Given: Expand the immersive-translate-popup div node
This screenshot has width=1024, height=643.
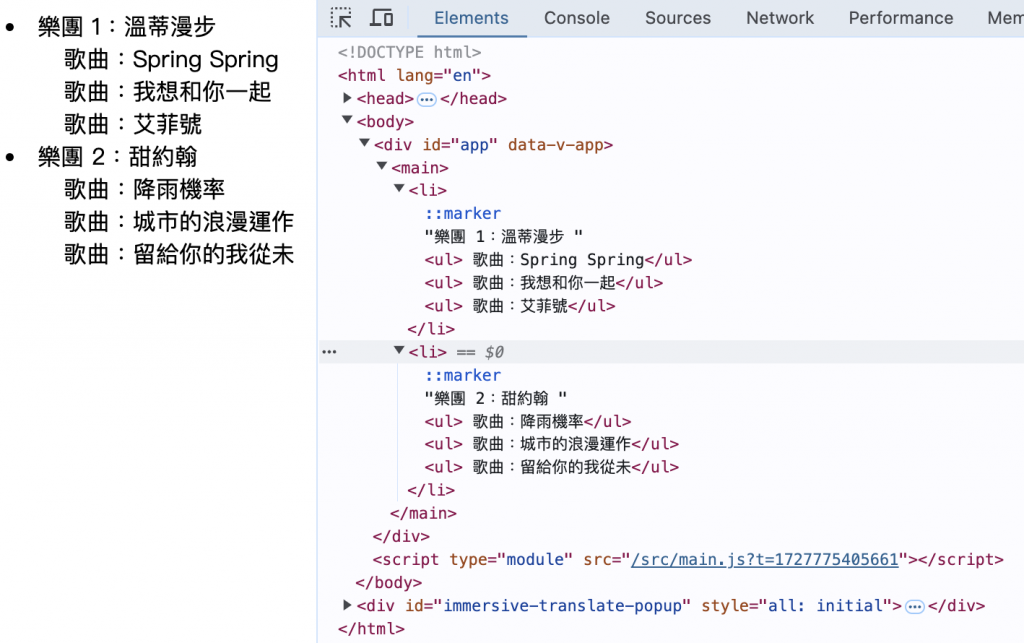Looking at the screenshot, I should point(347,605).
